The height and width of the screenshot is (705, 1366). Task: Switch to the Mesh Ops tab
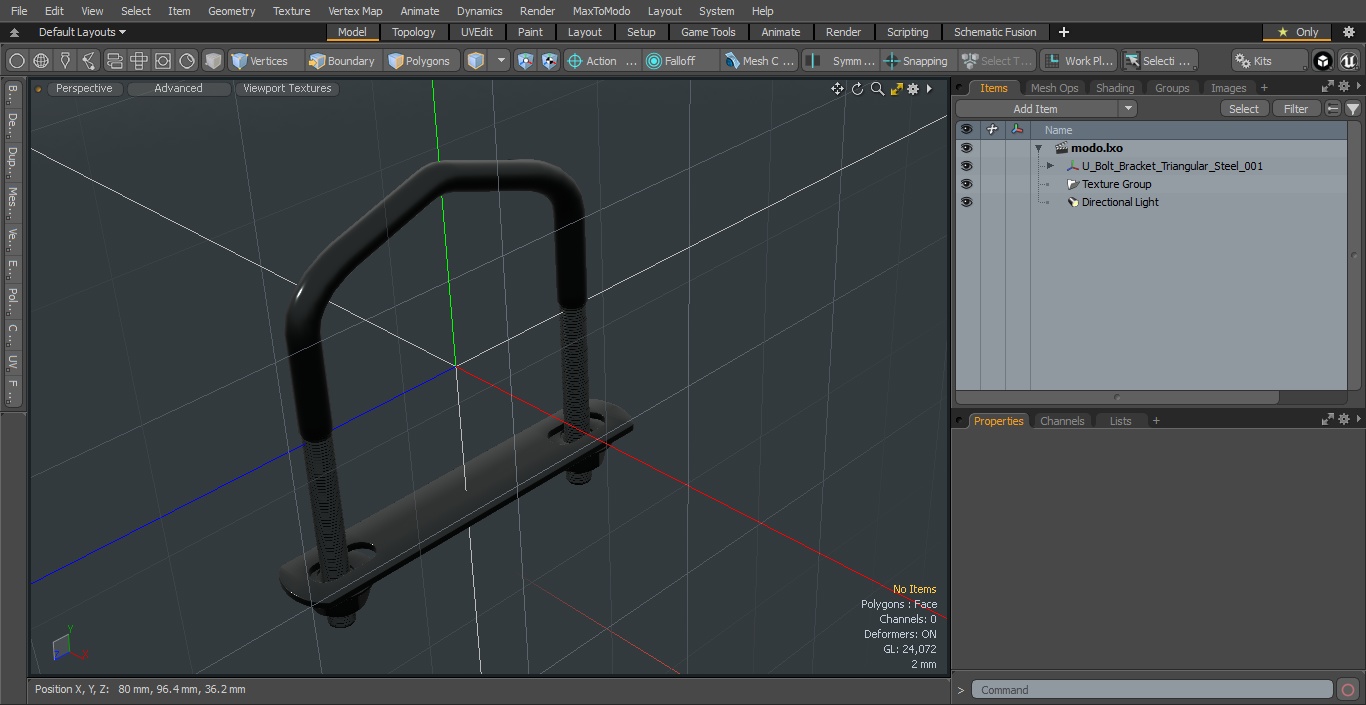(1054, 88)
